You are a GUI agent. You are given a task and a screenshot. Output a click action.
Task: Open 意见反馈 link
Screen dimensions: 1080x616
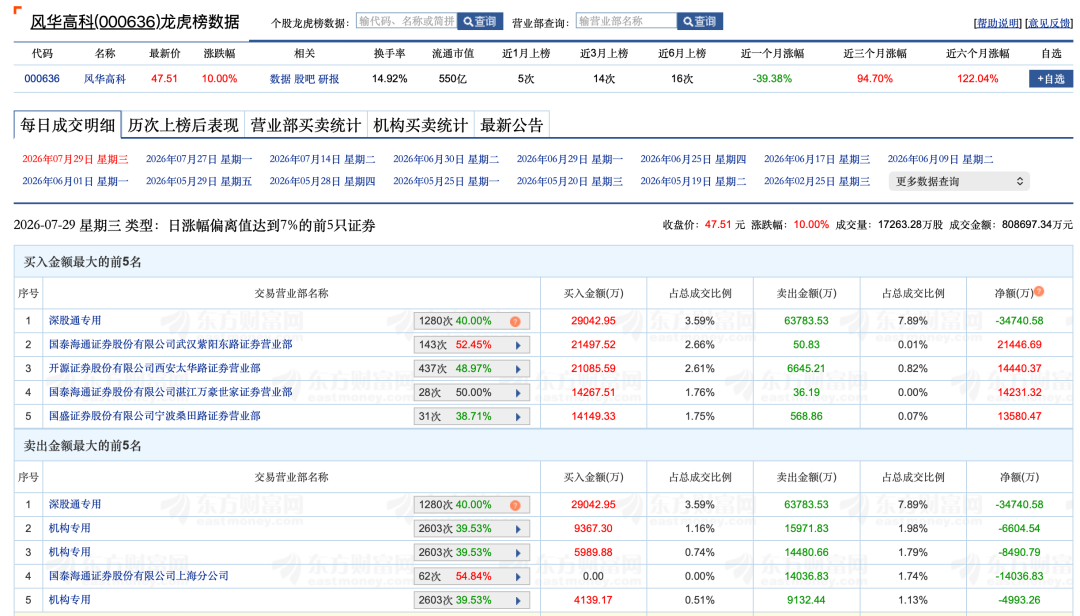(1049, 23)
